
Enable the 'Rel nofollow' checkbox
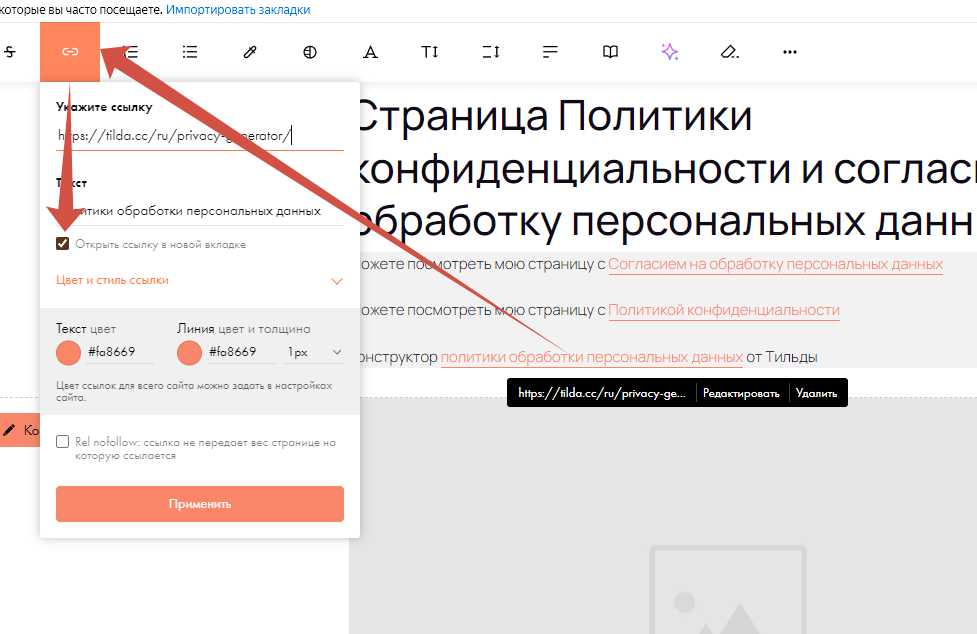click(62, 442)
